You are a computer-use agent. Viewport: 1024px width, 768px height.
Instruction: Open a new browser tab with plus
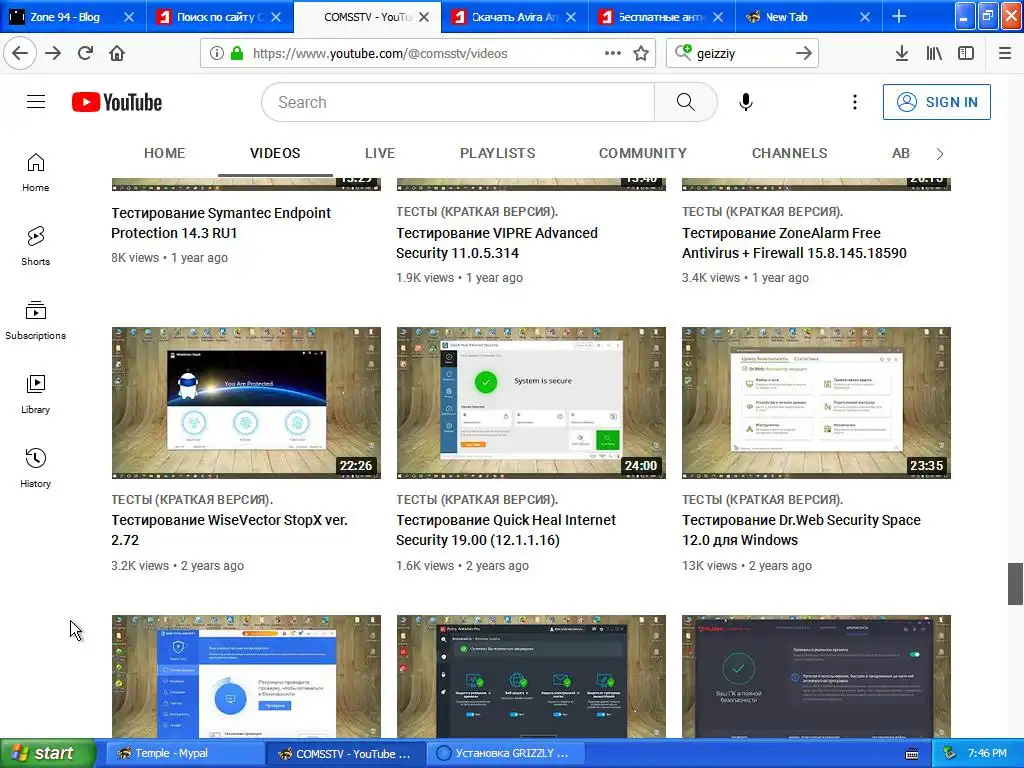point(899,16)
